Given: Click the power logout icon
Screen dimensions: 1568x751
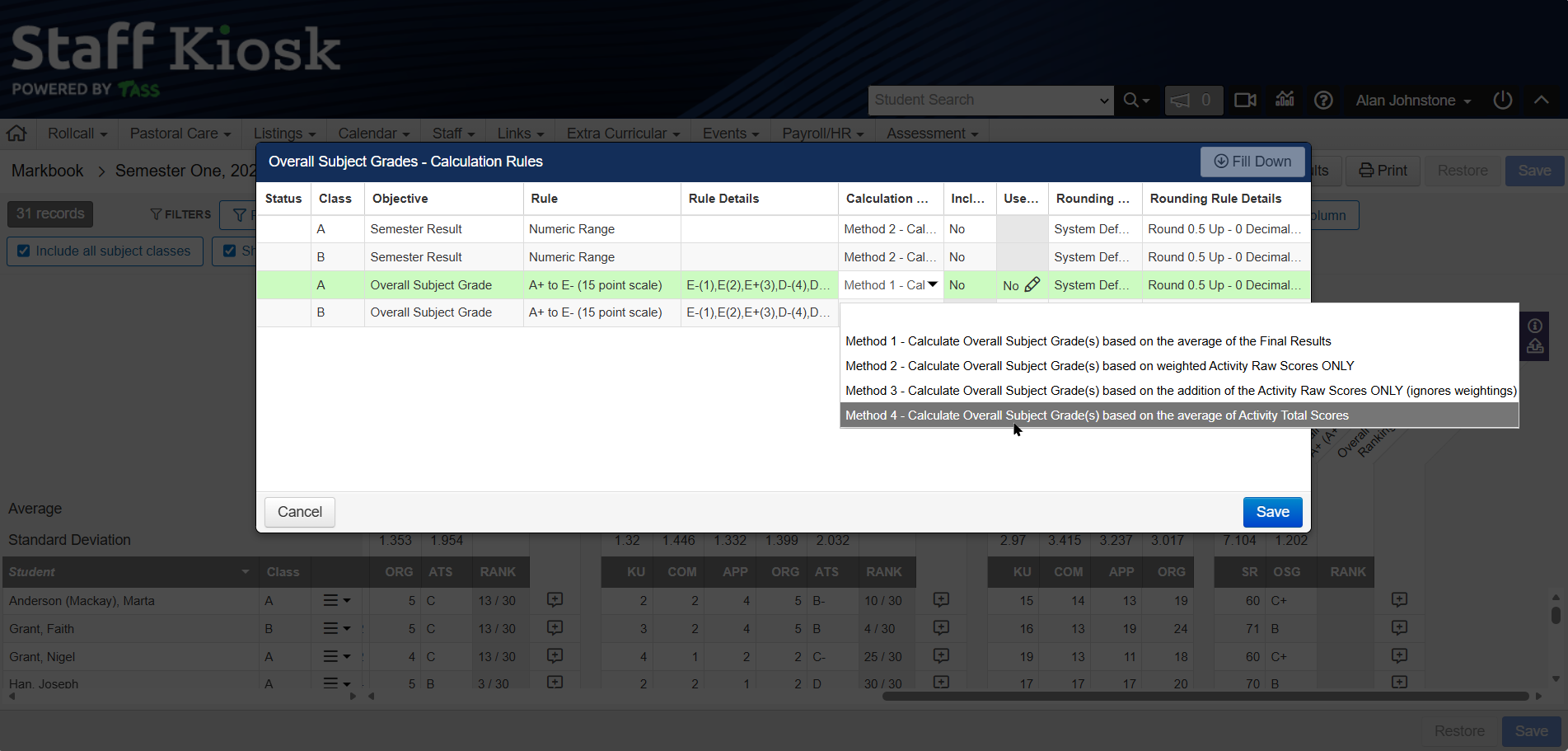Looking at the screenshot, I should click(x=1502, y=100).
